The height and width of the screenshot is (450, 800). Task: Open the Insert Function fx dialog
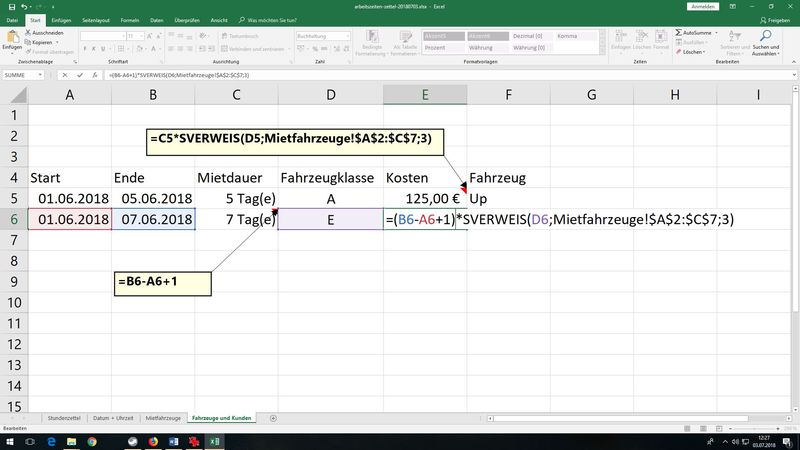click(94, 75)
